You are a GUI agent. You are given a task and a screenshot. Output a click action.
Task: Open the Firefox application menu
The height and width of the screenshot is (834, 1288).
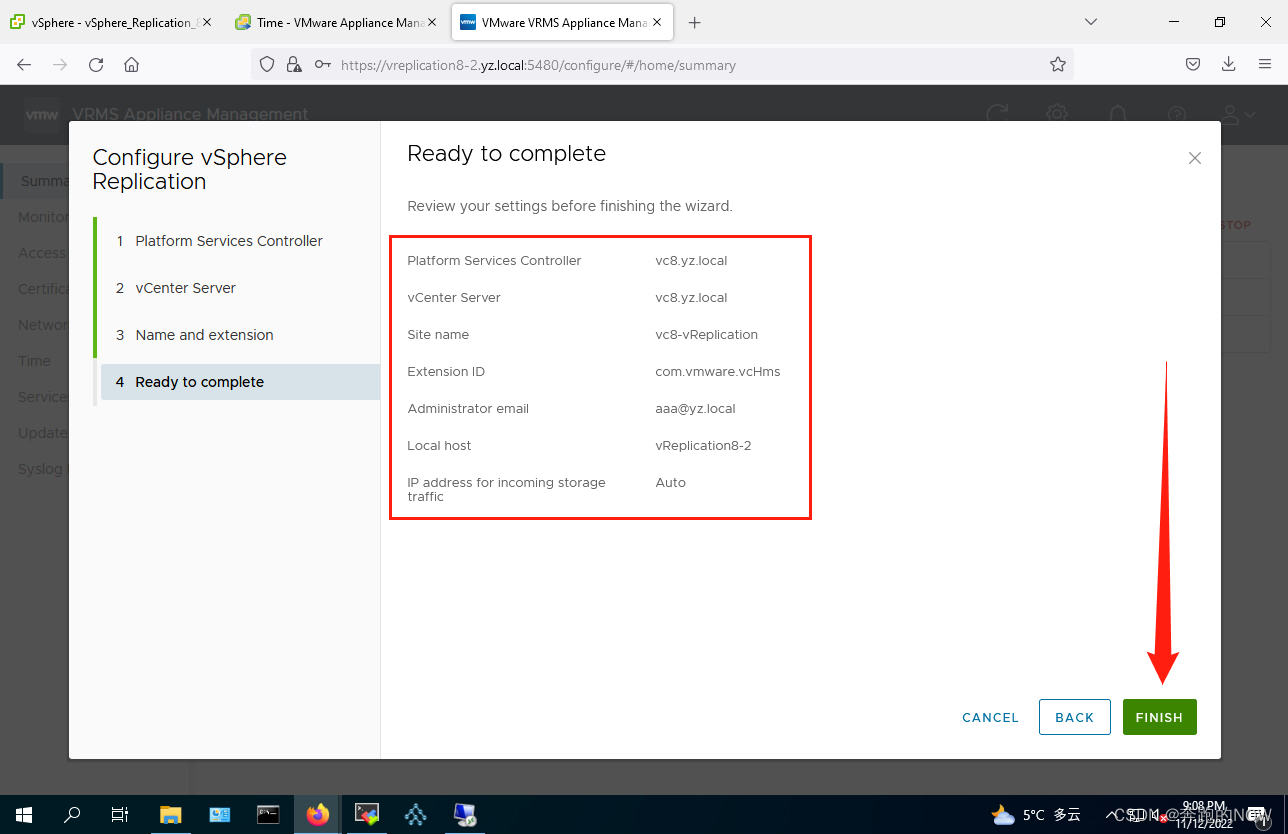[x=1264, y=65]
